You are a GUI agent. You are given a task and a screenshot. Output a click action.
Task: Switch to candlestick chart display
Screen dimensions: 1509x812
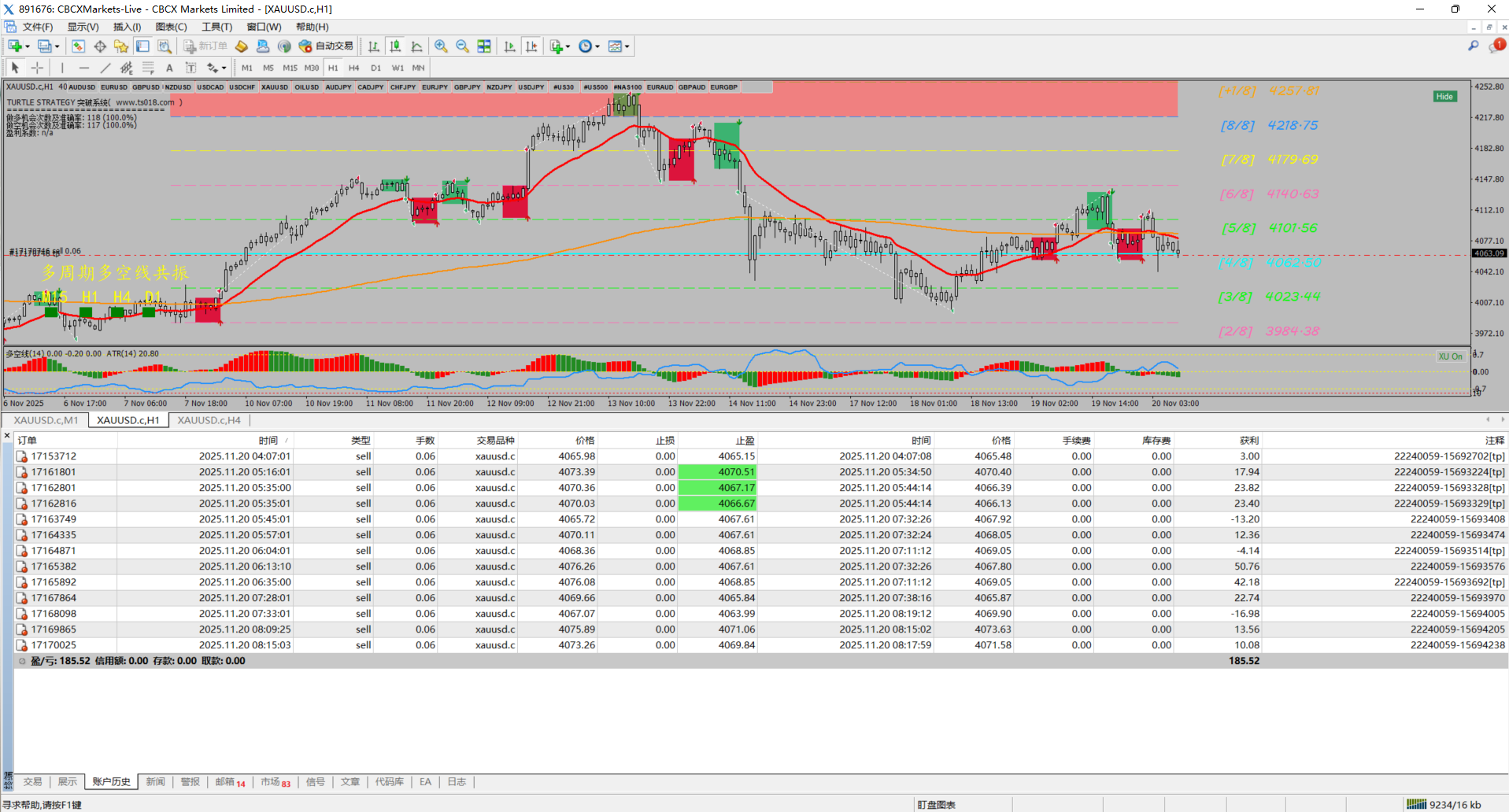coord(395,46)
